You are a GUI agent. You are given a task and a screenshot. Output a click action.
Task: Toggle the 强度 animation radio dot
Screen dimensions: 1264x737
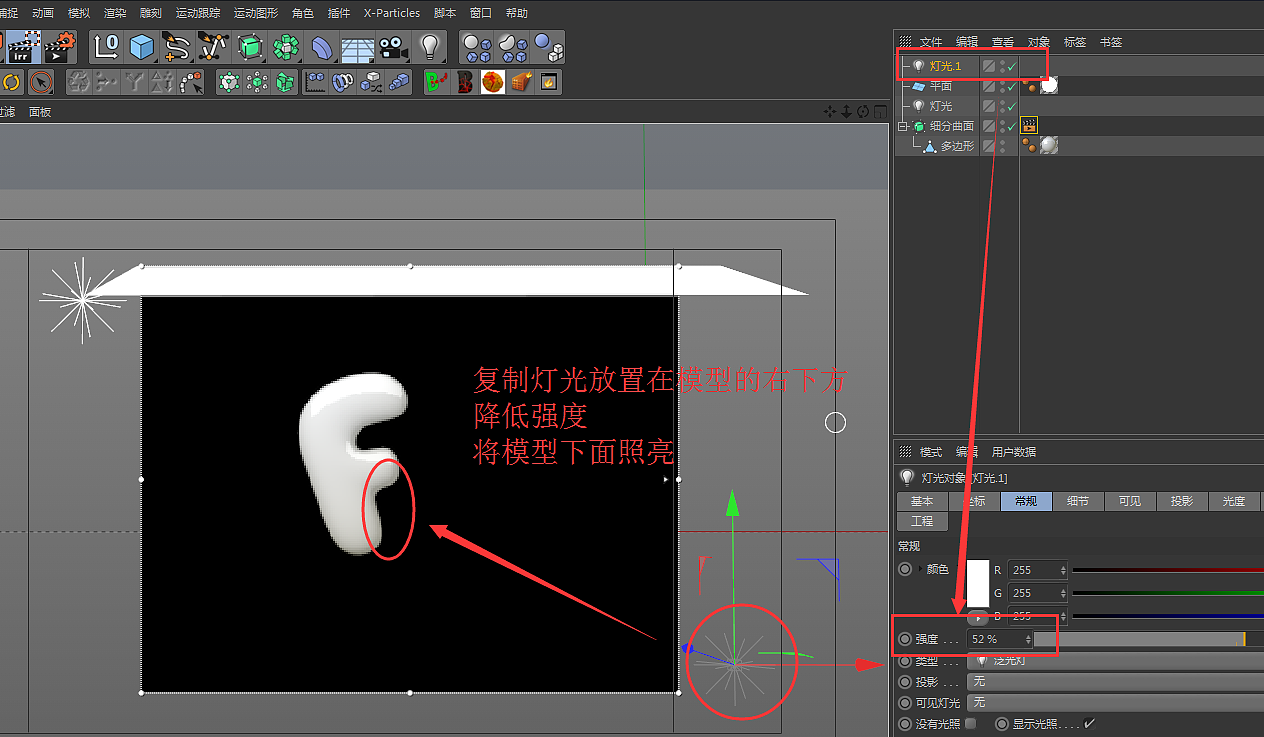pyautogui.click(x=906, y=639)
